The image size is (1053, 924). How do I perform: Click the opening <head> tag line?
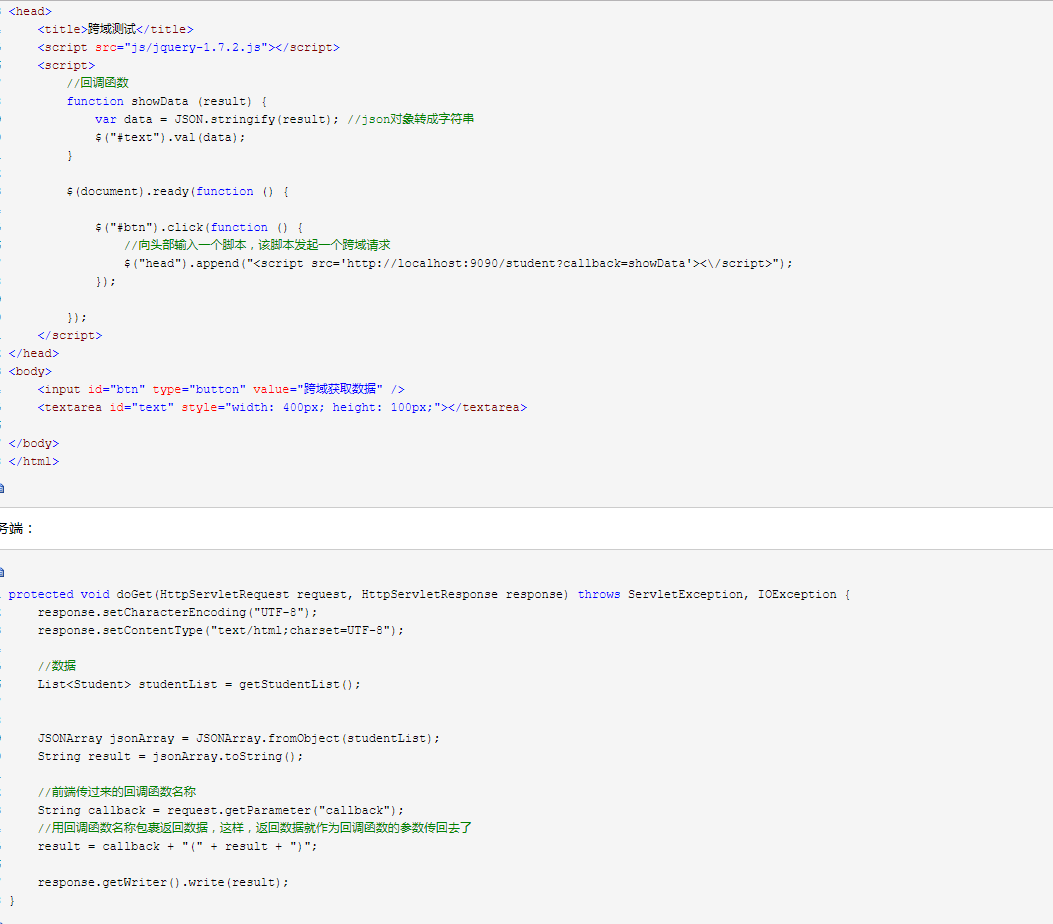[30, 11]
